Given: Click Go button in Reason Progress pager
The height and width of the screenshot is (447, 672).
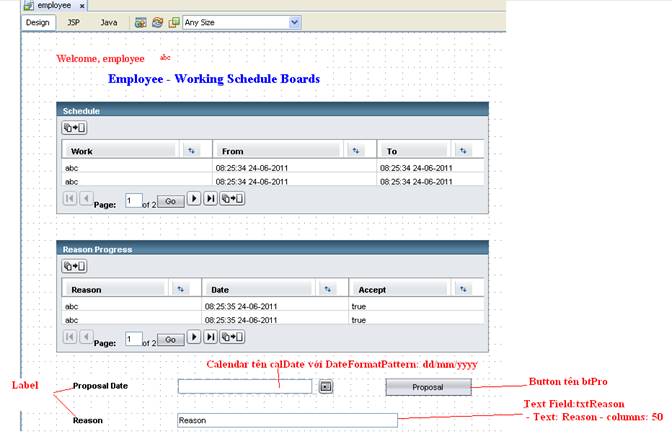Looking at the screenshot, I should [x=171, y=339].
